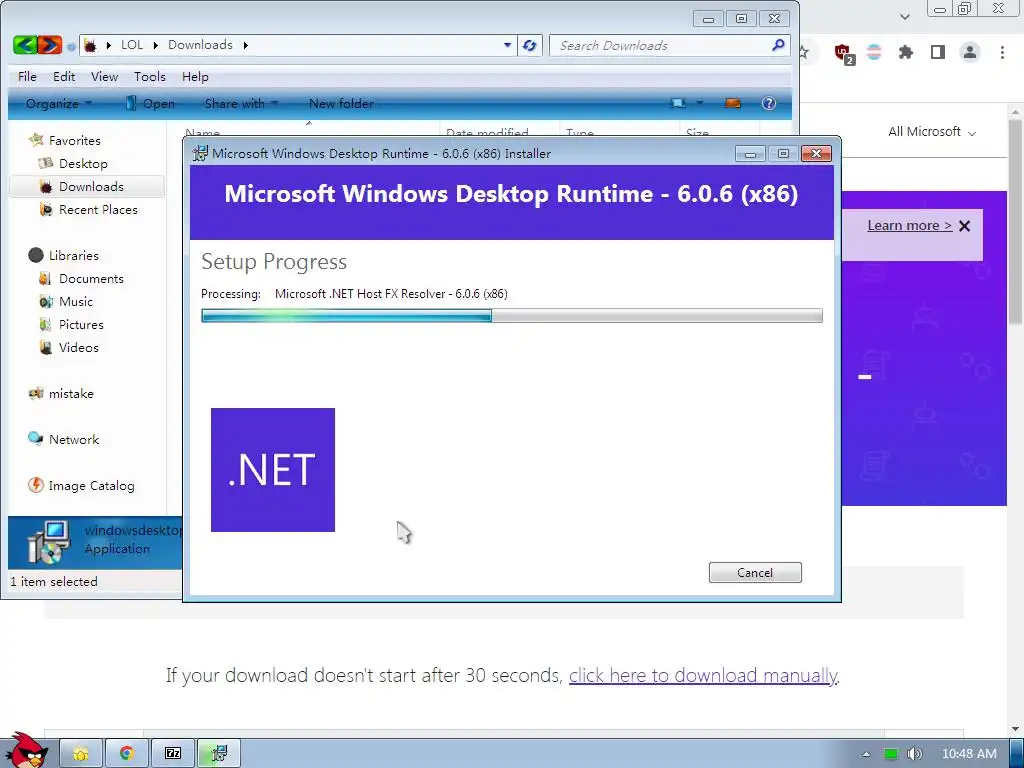Open the view options dropdown arrow

[x=699, y=103]
